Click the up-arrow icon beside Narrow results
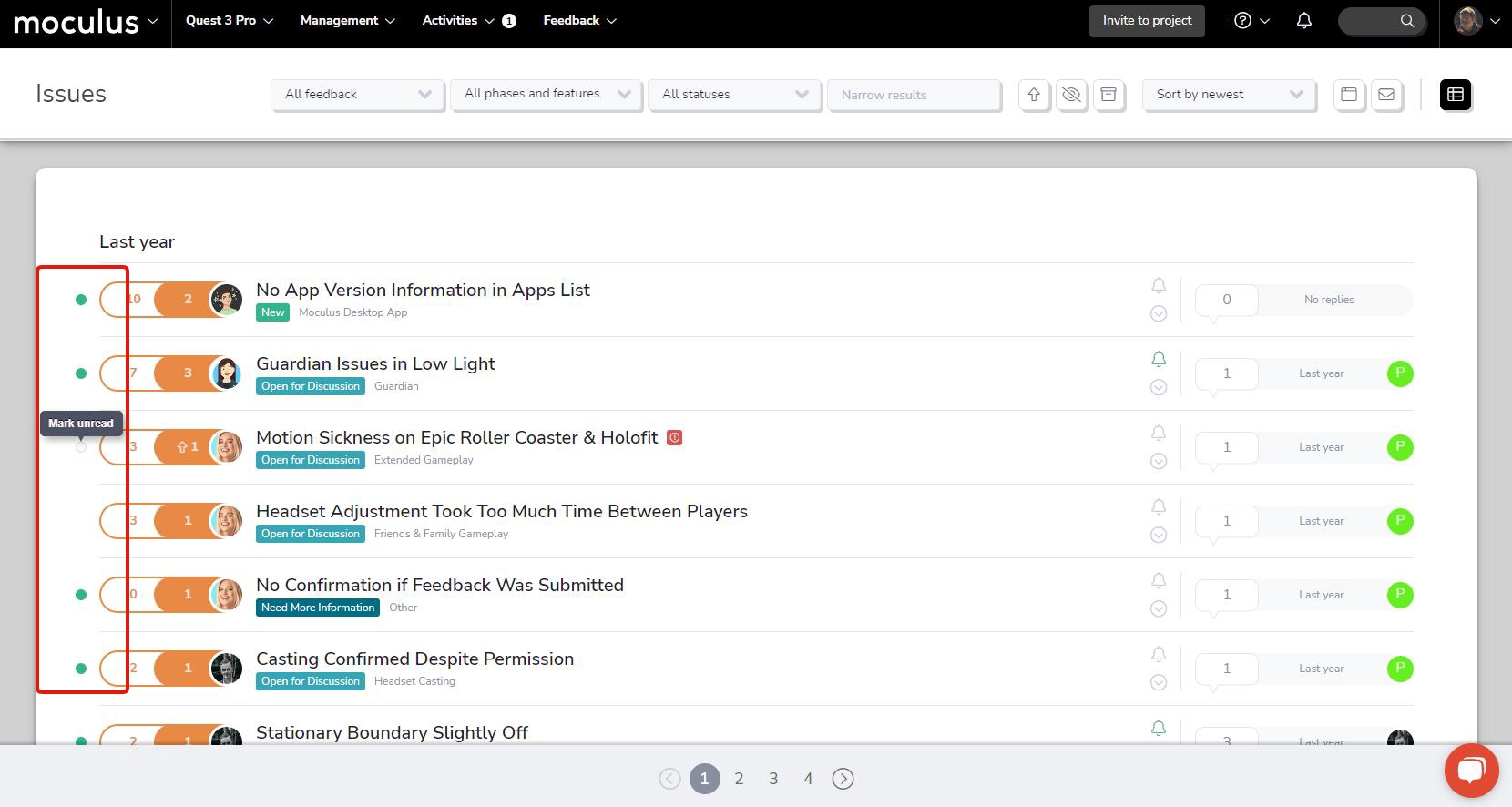The height and width of the screenshot is (807, 1512). point(1034,95)
